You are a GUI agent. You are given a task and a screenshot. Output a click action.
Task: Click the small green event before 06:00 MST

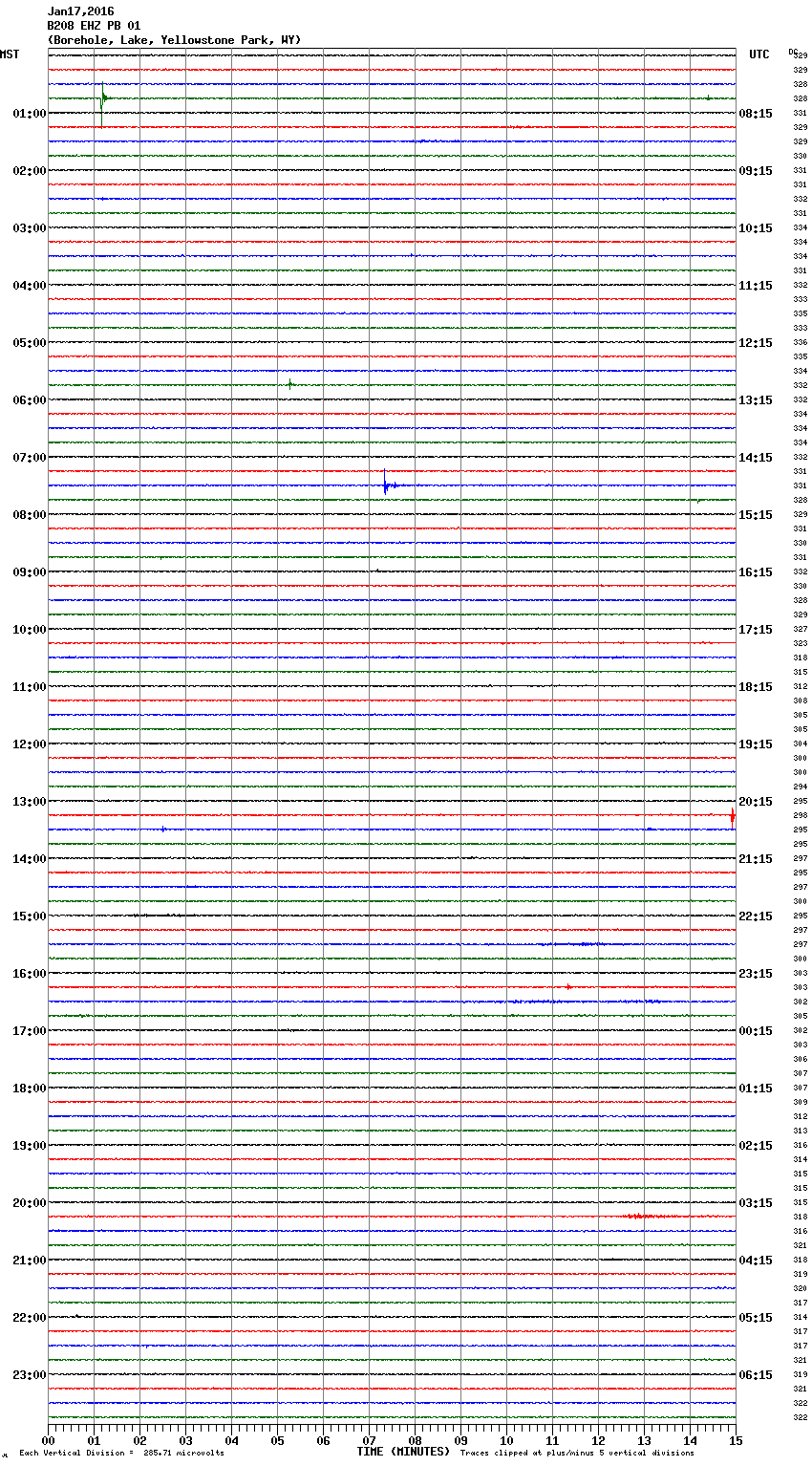[x=290, y=384]
